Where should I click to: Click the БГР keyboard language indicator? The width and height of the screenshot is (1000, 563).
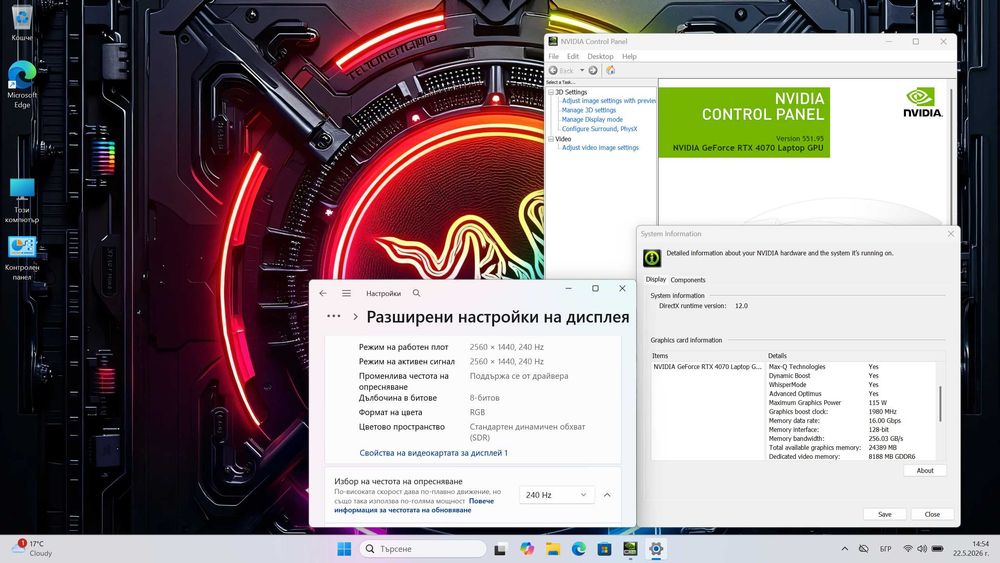coord(886,549)
